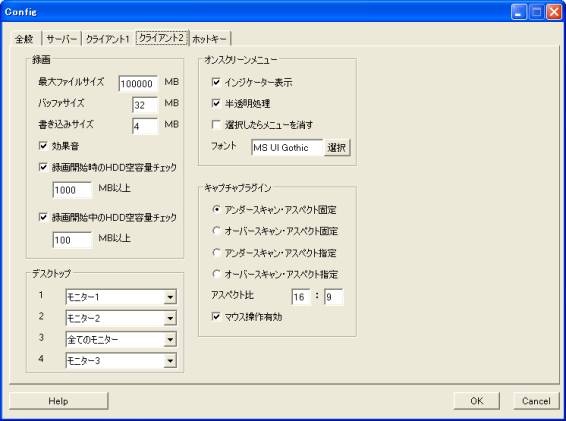Enable 選択したらメニューを消す checkbox
The height and width of the screenshot is (421, 566).
(x=216, y=125)
